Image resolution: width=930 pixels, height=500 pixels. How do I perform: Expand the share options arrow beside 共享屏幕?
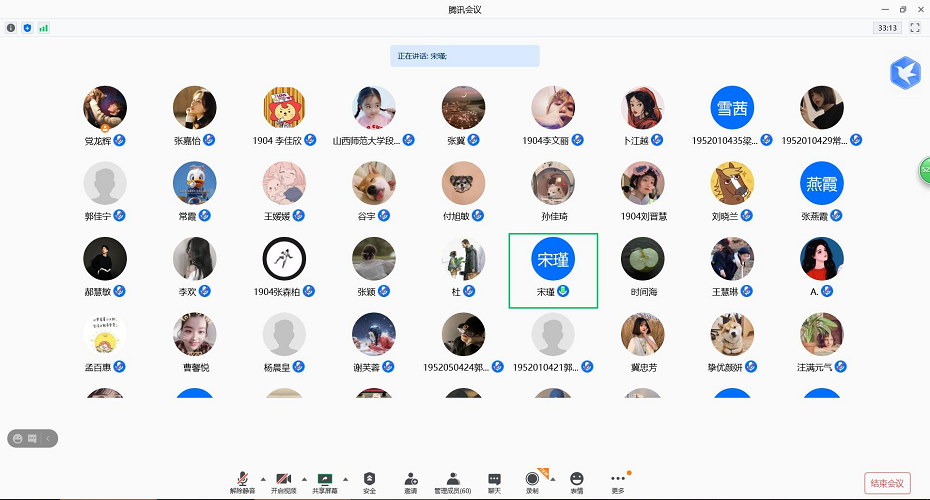pyautogui.click(x=346, y=479)
